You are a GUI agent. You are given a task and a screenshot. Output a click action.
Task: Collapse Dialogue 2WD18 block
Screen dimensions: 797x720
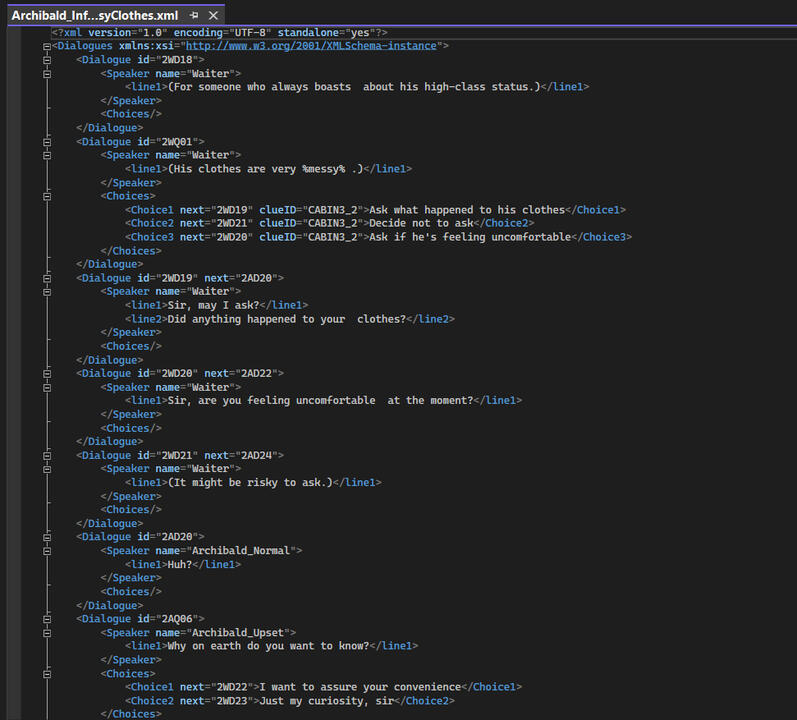(46, 60)
